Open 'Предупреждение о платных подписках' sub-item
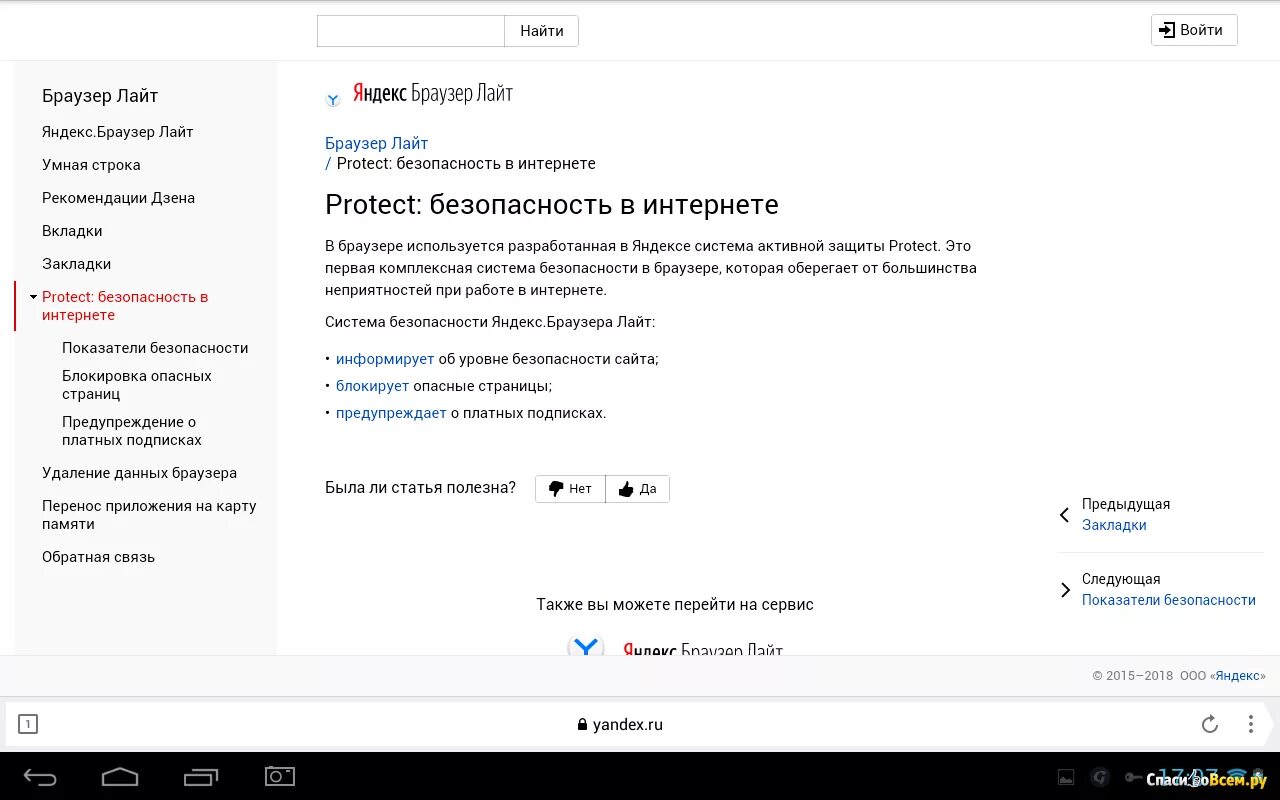 coord(132,431)
